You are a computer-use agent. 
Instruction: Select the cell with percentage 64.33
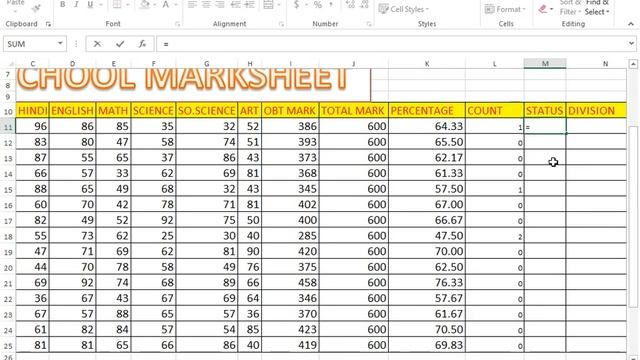pos(427,126)
